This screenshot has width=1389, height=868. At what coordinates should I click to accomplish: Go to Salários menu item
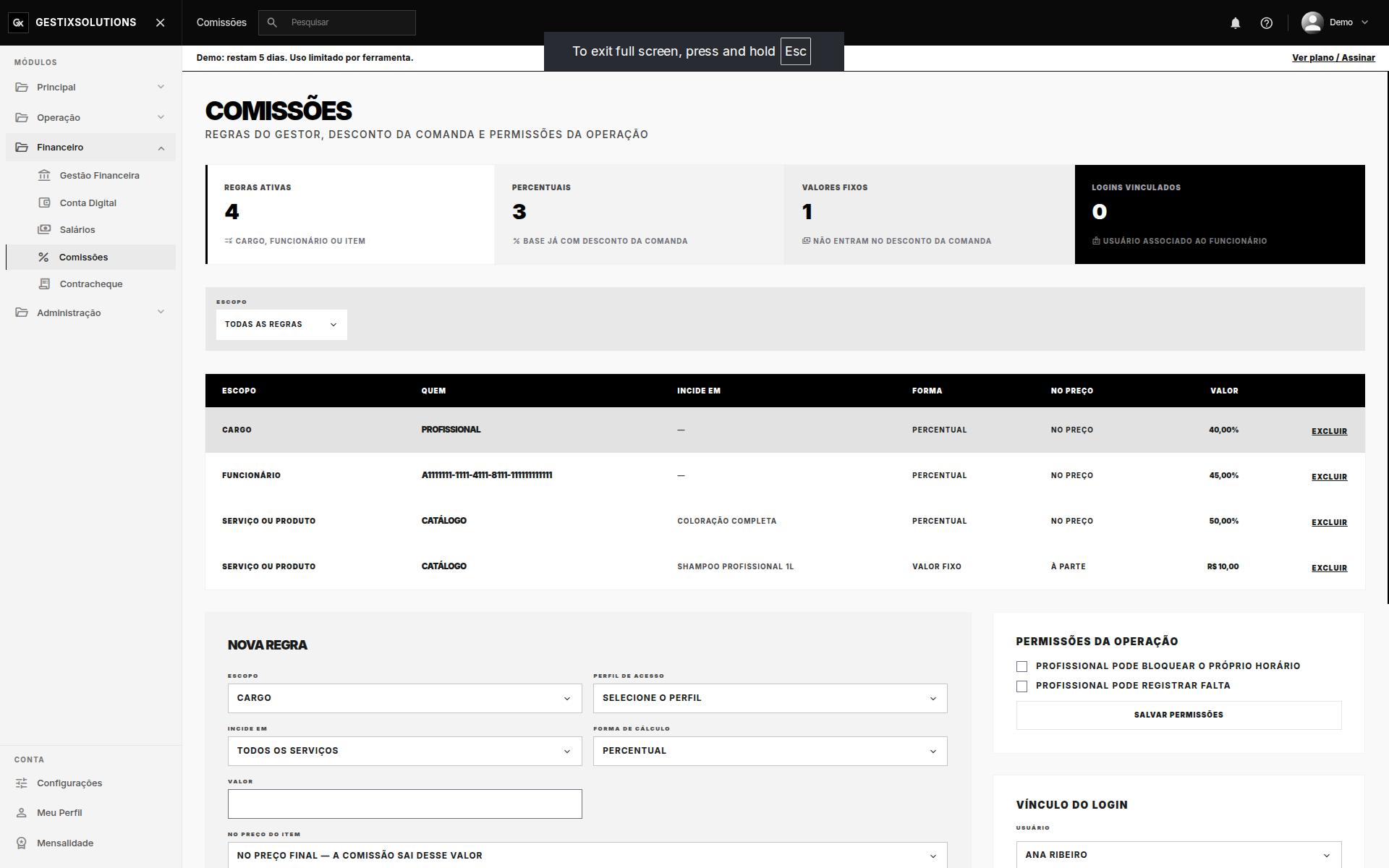pos(77,229)
